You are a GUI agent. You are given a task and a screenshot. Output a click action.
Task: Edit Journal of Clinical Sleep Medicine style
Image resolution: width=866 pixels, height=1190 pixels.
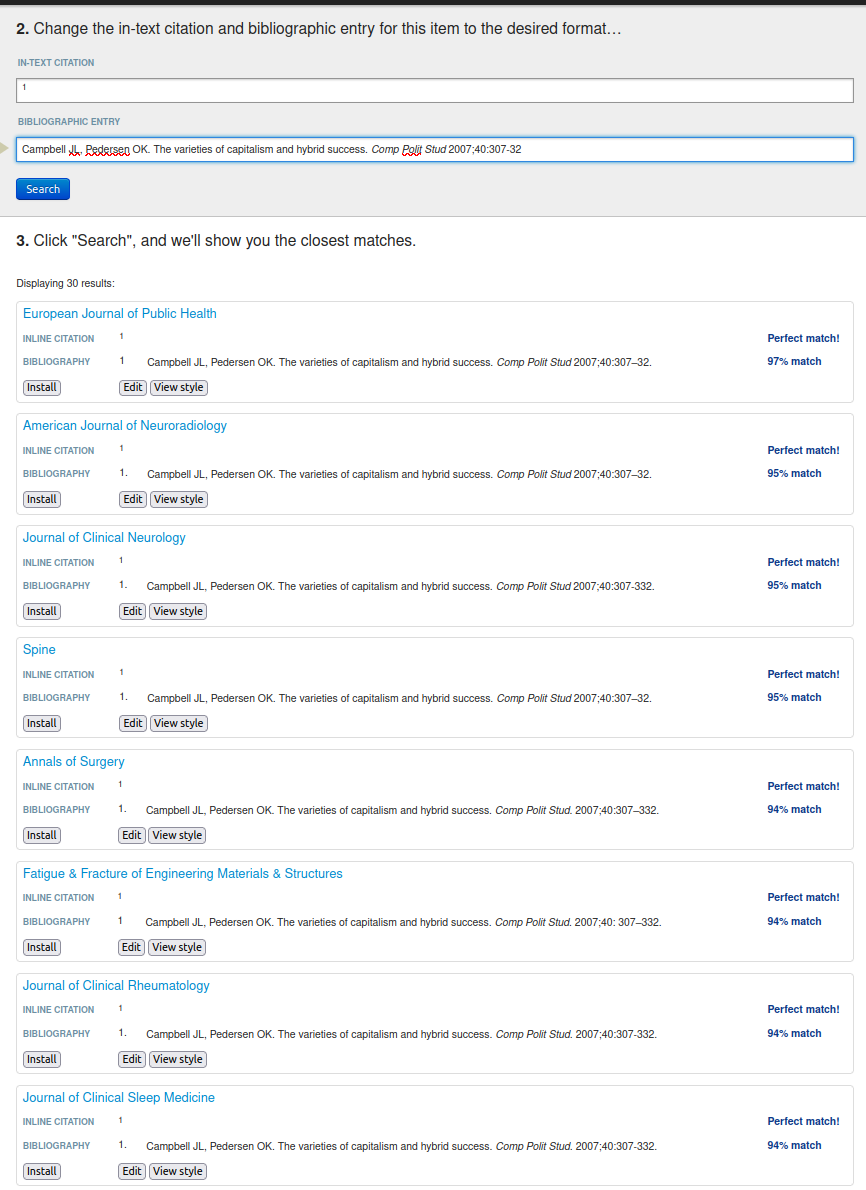tap(132, 1171)
